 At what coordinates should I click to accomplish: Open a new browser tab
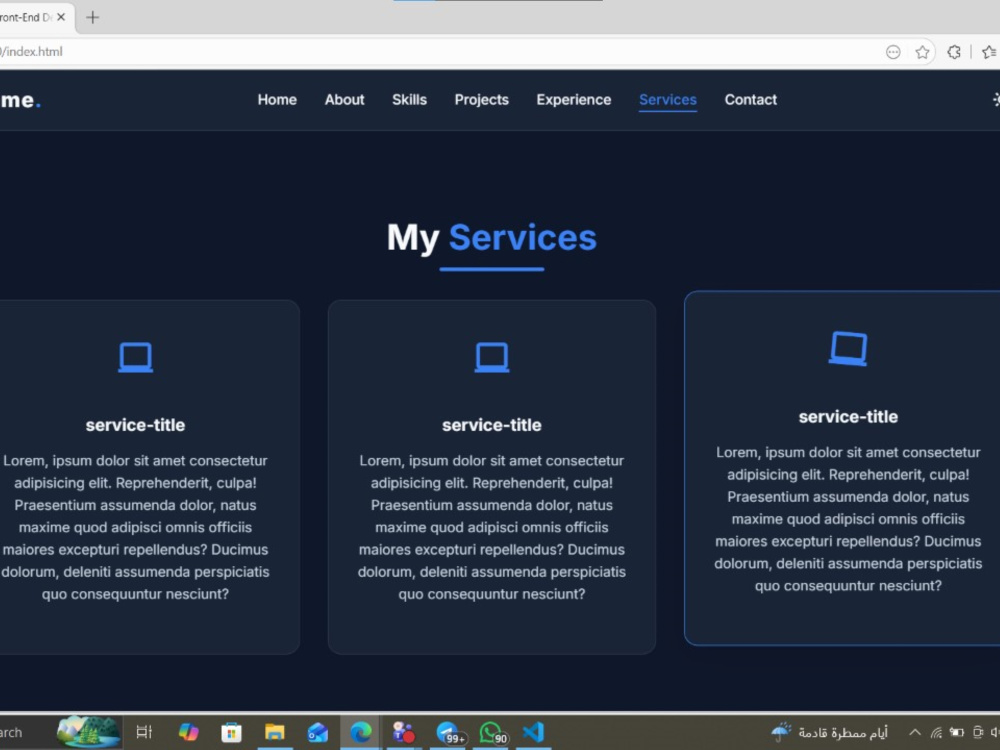pyautogui.click(x=92, y=17)
